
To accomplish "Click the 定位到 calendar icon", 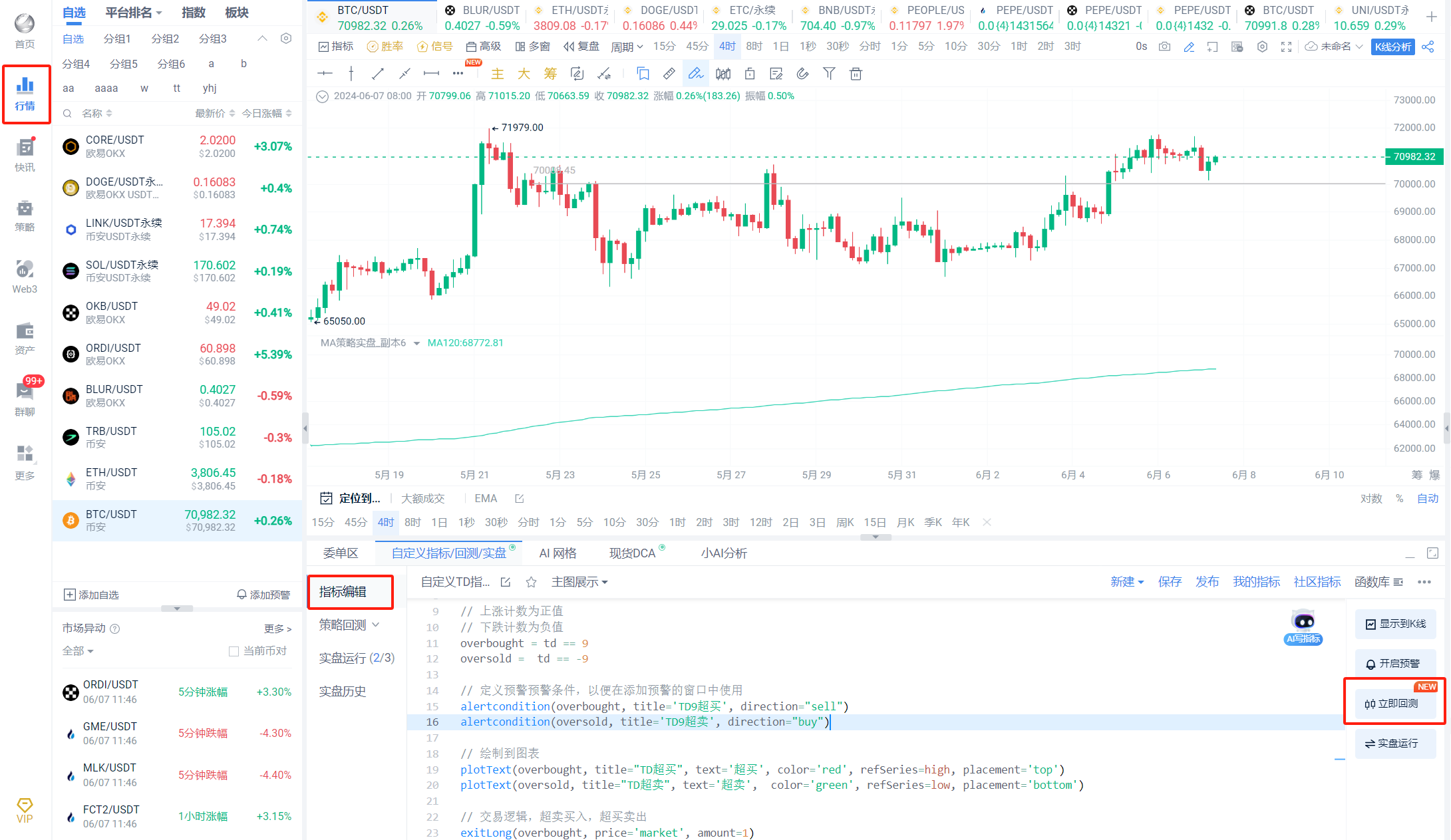I will (326, 498).
